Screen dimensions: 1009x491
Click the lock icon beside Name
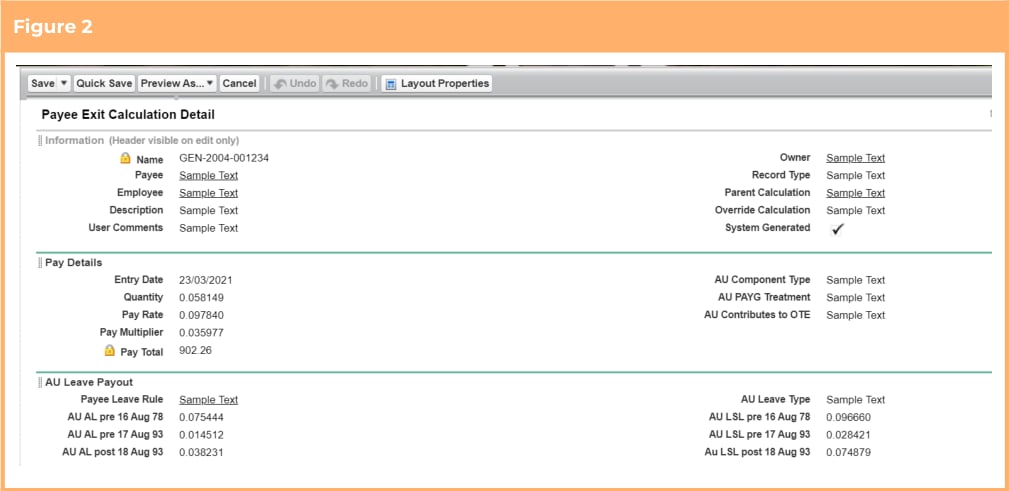click(125, 158)
